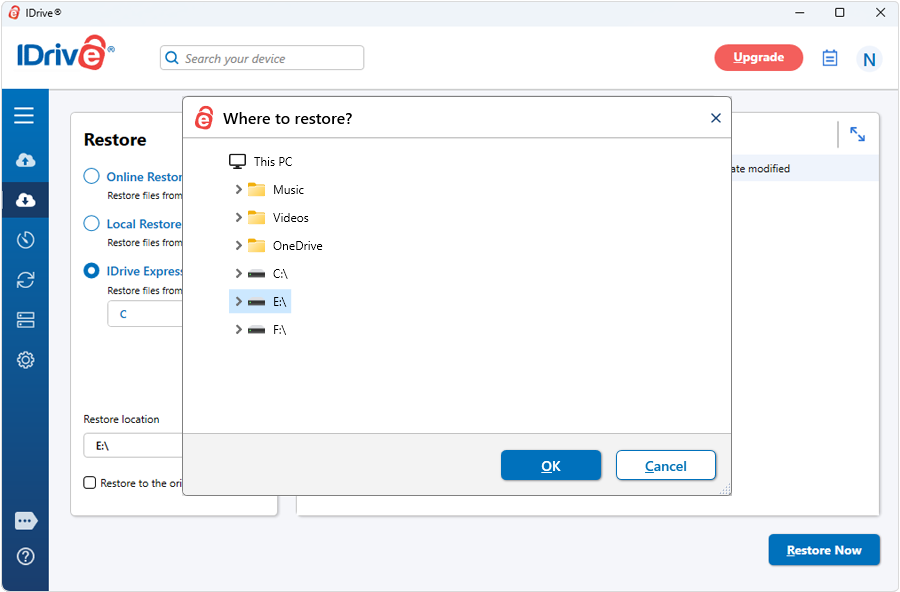Enable Restore to the original location checkbox
Screen dimensions: 900x592
click(90, 482)
